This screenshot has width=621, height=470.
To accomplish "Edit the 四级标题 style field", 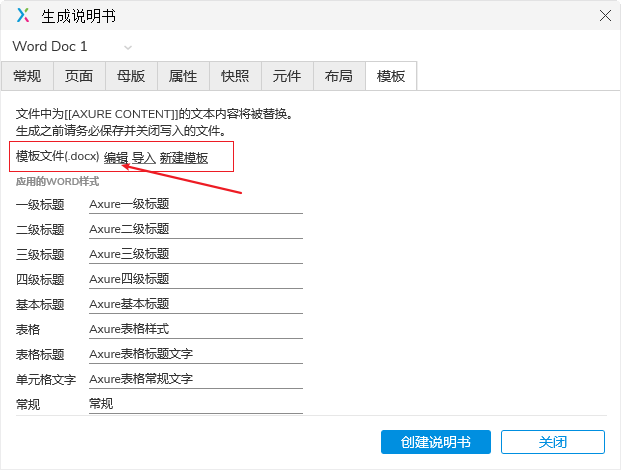I will click(196, 279).
